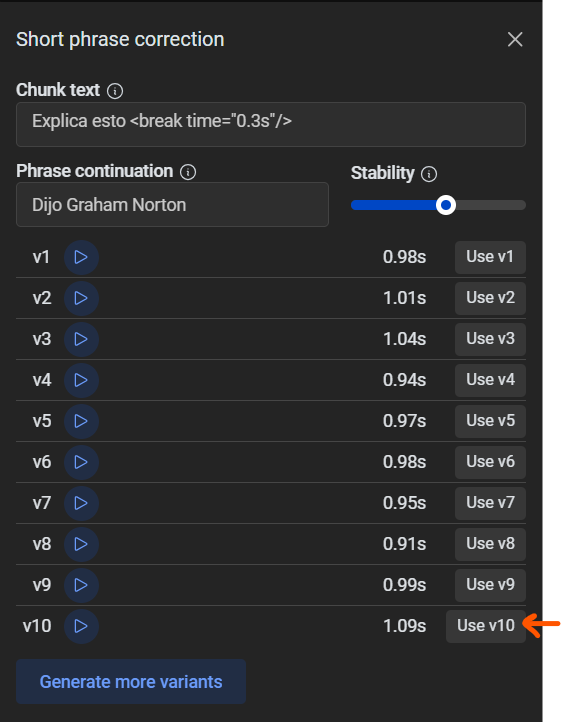Play the v7 audio variant
561x722 pixels.
81,503
